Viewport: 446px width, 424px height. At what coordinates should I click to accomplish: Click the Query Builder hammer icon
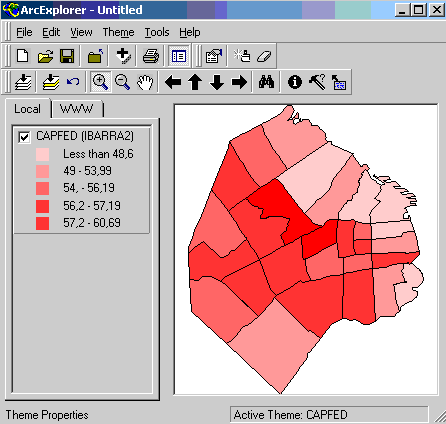tap(317, 82)
